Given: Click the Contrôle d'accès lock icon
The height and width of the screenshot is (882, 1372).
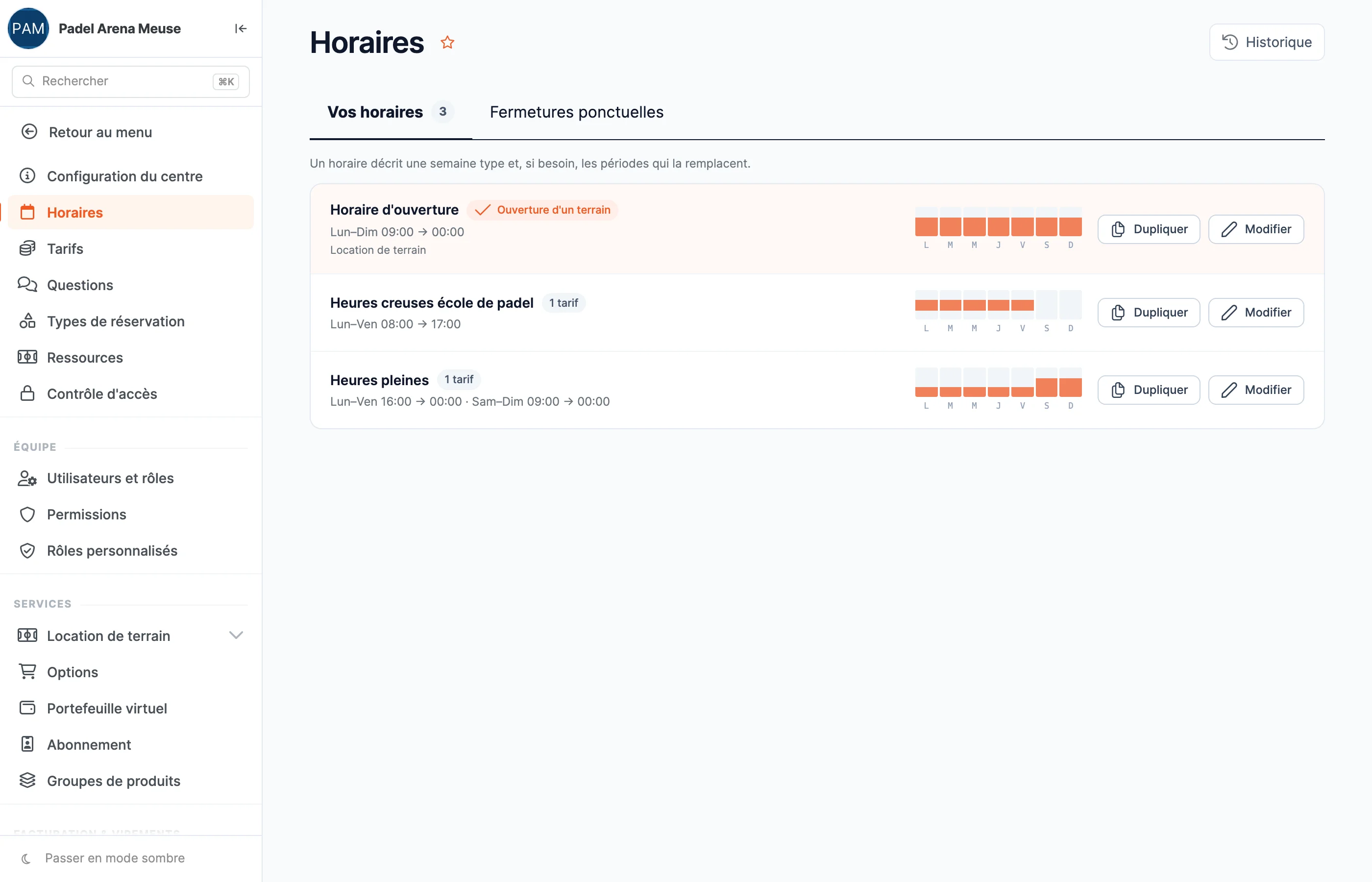Looking at the screenshot, I should [x=27, y=393].
